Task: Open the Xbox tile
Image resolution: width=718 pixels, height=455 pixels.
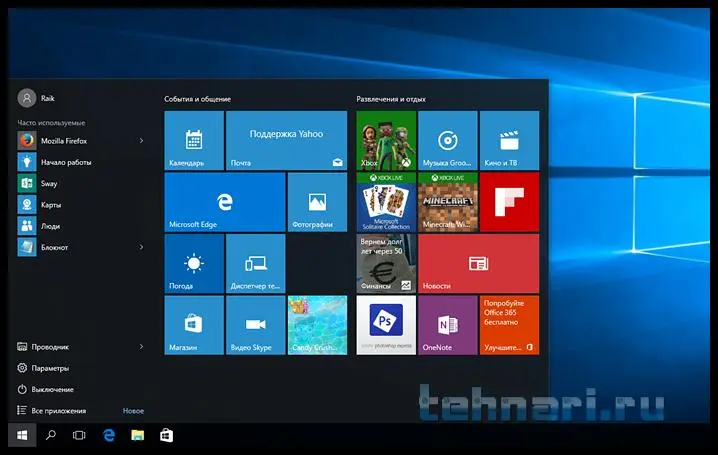Action: 386,141
